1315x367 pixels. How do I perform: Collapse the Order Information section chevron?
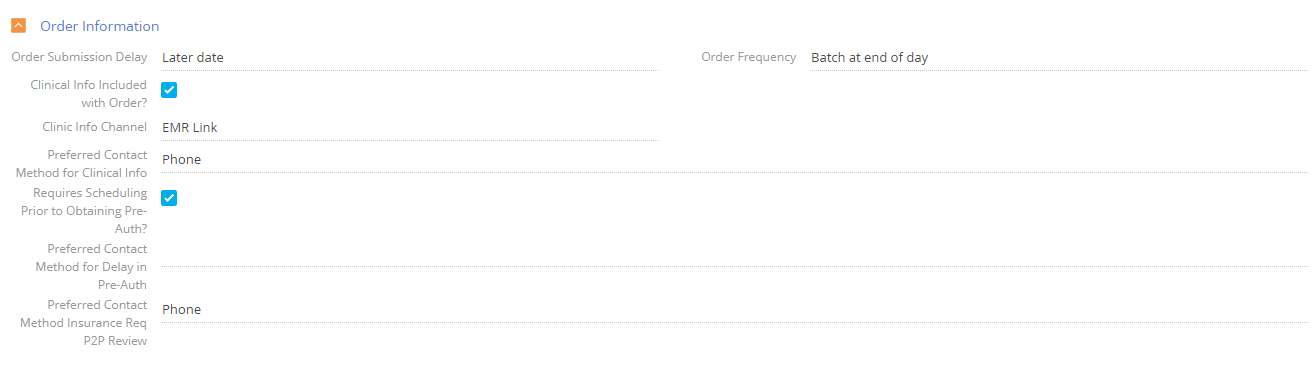pyautogui.click(x=18, y=26)
